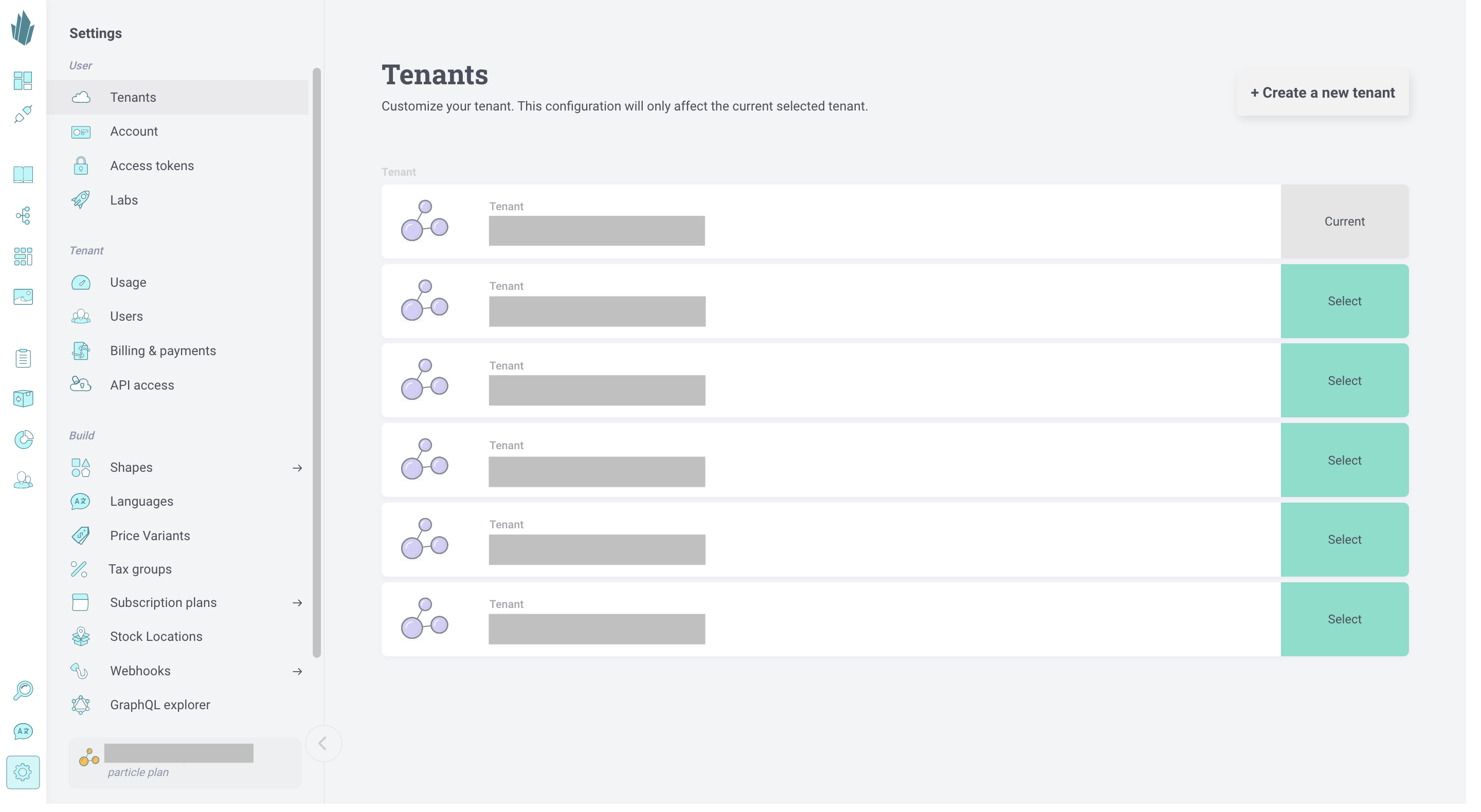Open the tenant switcher labeled particle plan
Screen dimensions: 1481x812
[x=185, y=763]
